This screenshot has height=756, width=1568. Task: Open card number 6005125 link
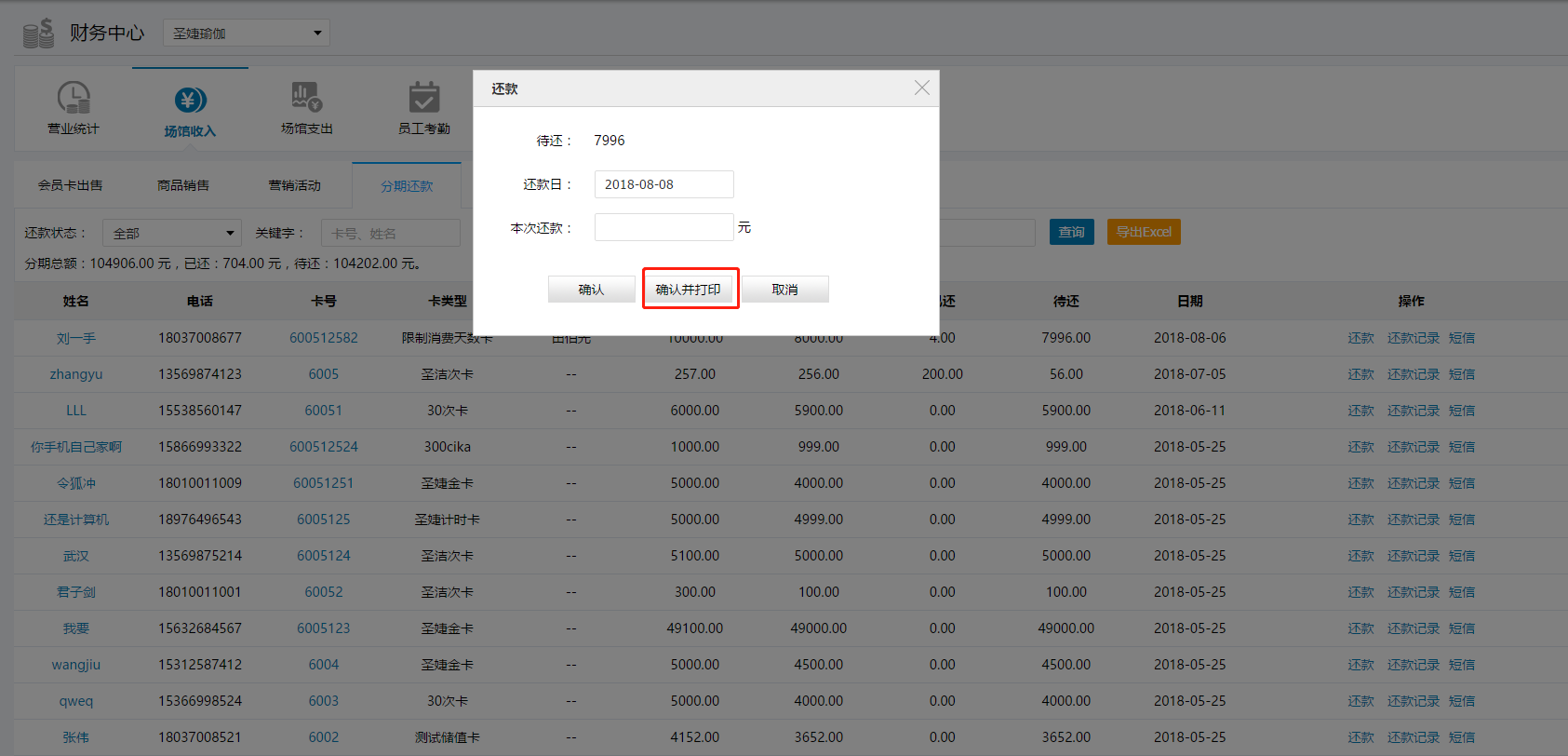coord(324,520)
